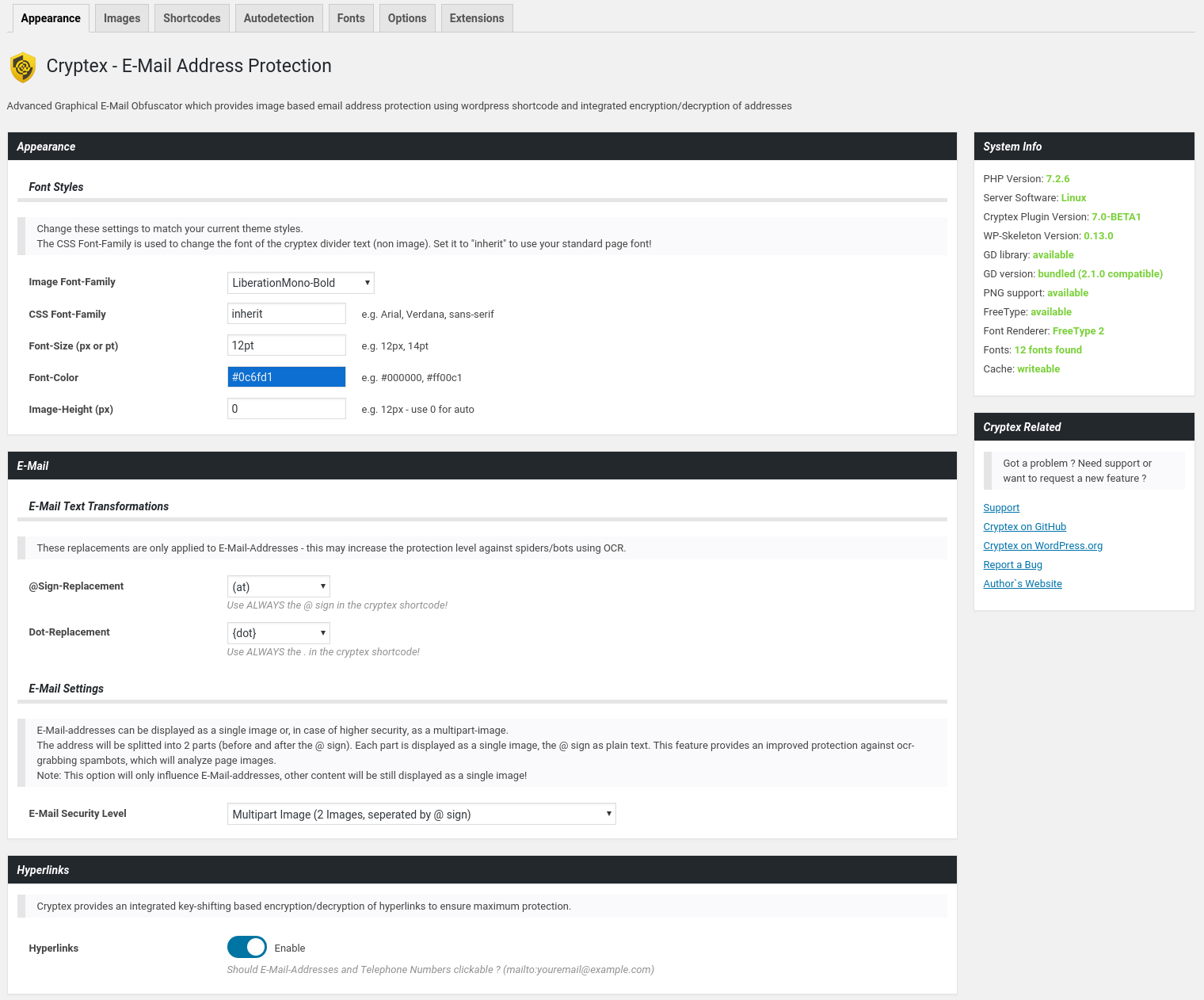Image resolution: width=1204 pixels, height=1000 pixels.
Task: Click the Hyperlinks section header bar
Action: pos(482,870)
